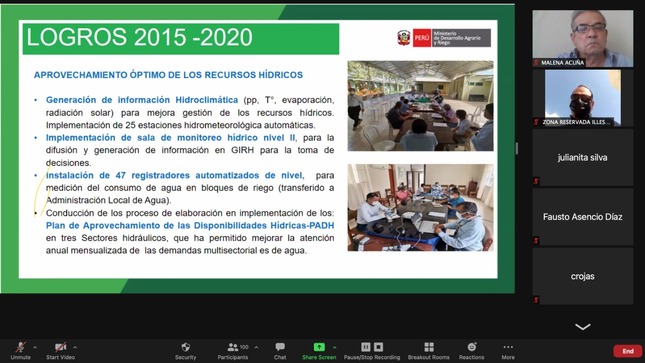Expand share options arrow beside Share Screen
This screenshot has height=363, width=645.
click(x=334, y=347)
